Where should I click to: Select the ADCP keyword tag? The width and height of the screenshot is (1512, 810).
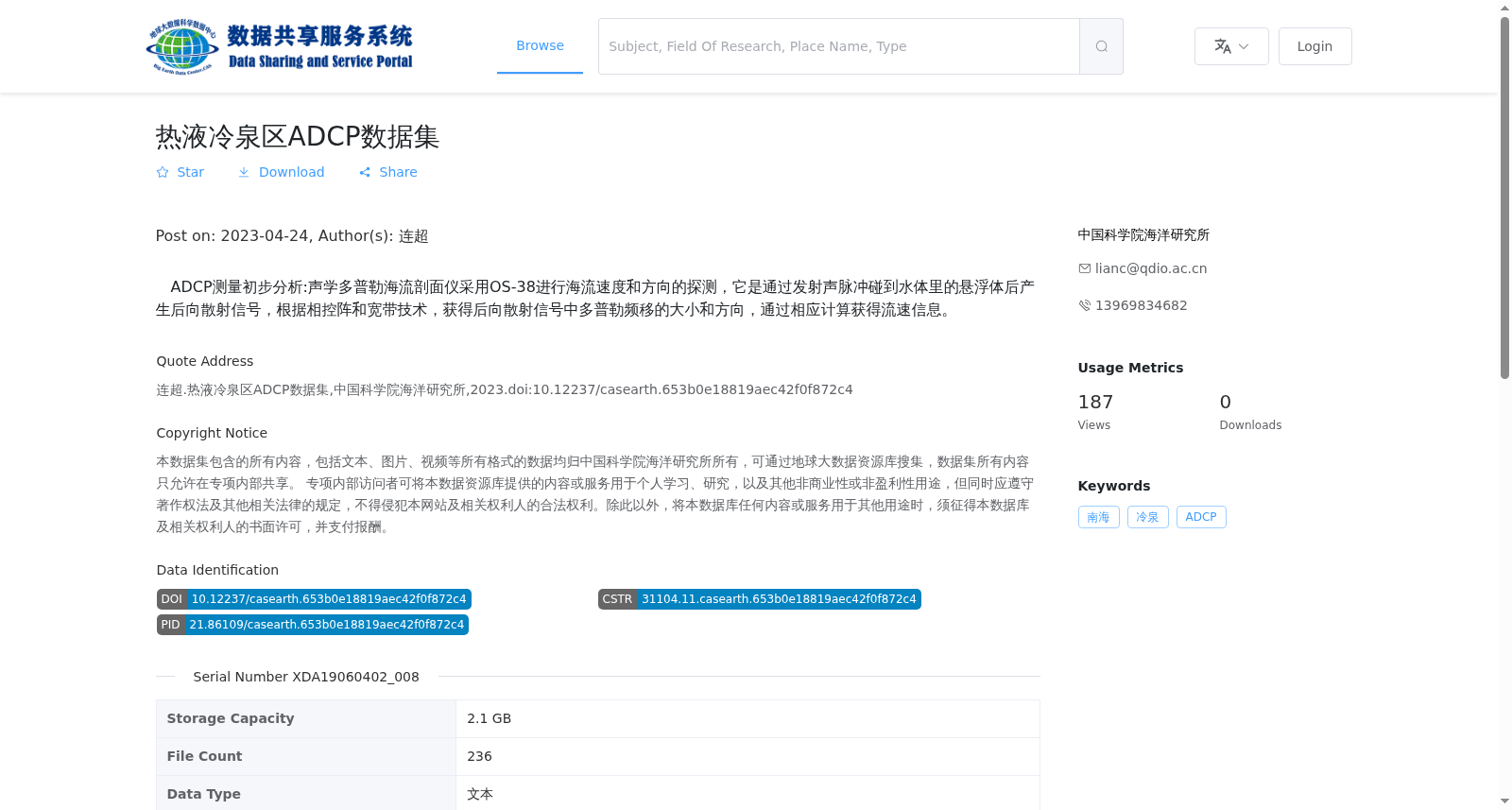1201,517
